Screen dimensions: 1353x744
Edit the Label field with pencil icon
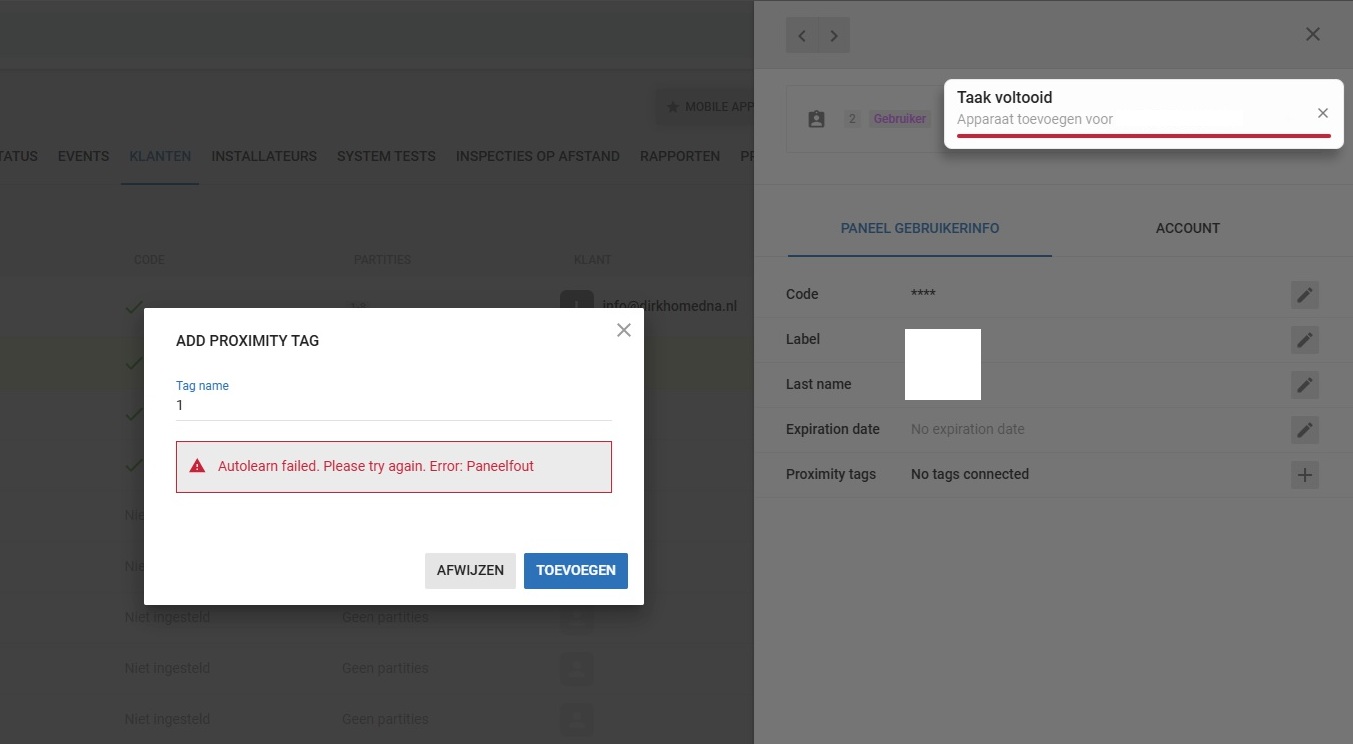tap(1304, 340)
